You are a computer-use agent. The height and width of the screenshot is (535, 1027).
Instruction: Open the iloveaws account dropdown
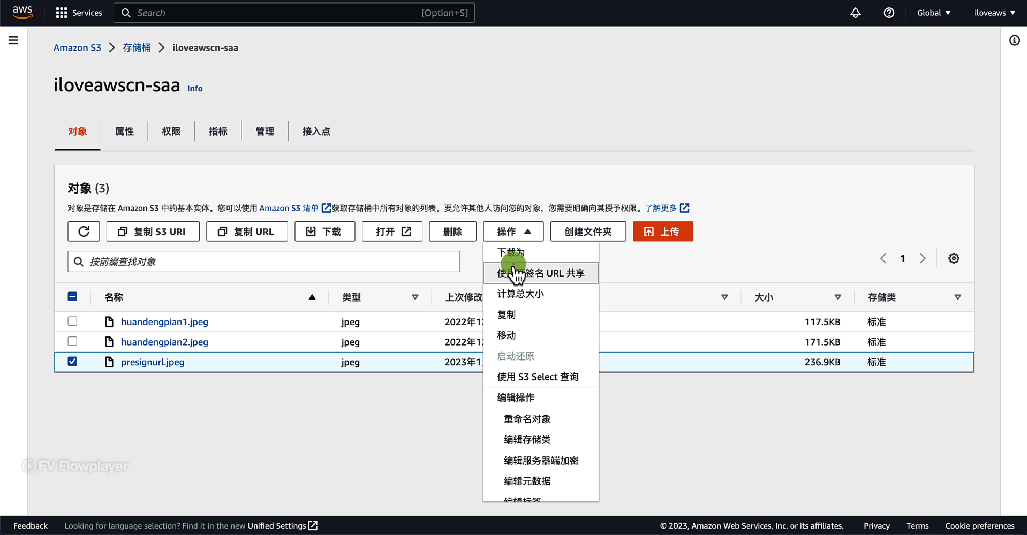pyautogui.click(x=994, y=12)
